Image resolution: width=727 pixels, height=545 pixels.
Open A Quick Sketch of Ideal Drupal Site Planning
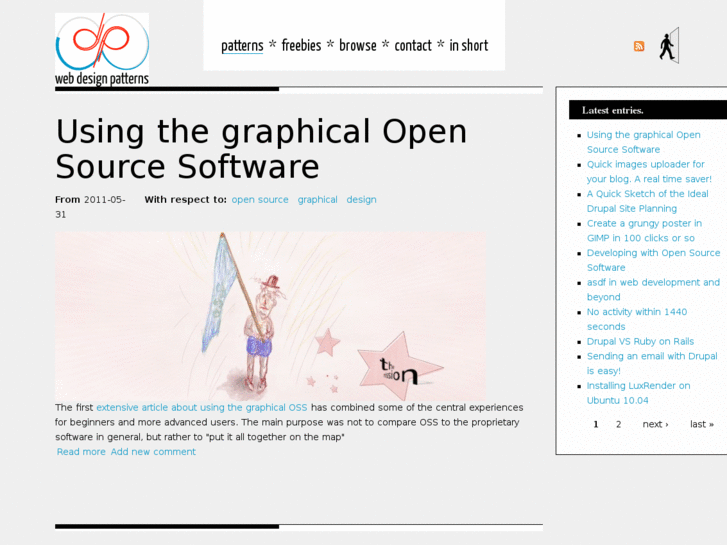tap(647, 201)
